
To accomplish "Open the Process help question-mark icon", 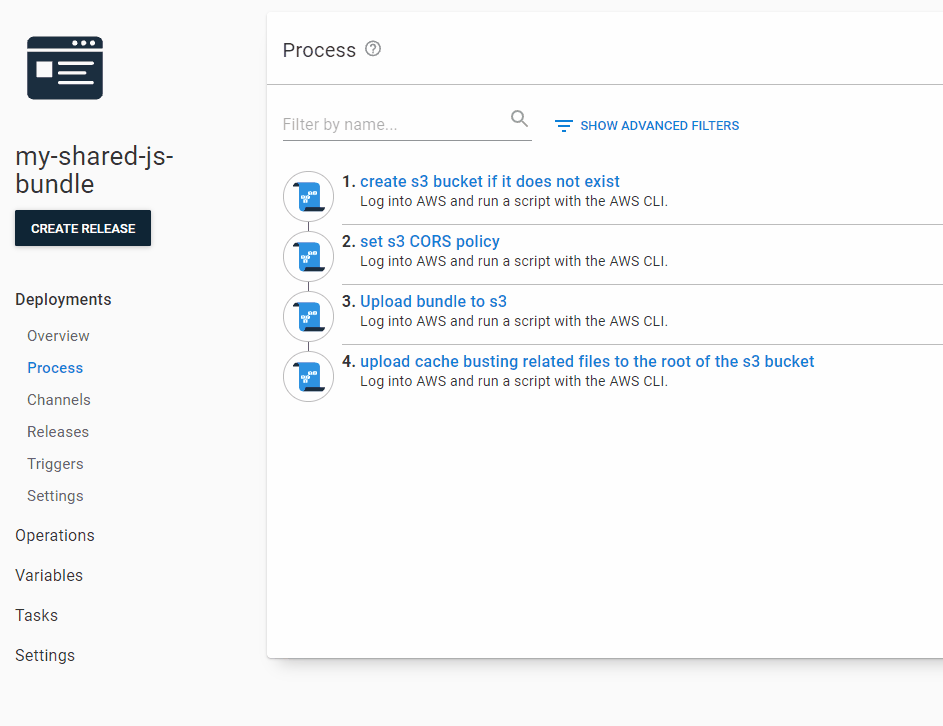I will click(x=373, y=49).
